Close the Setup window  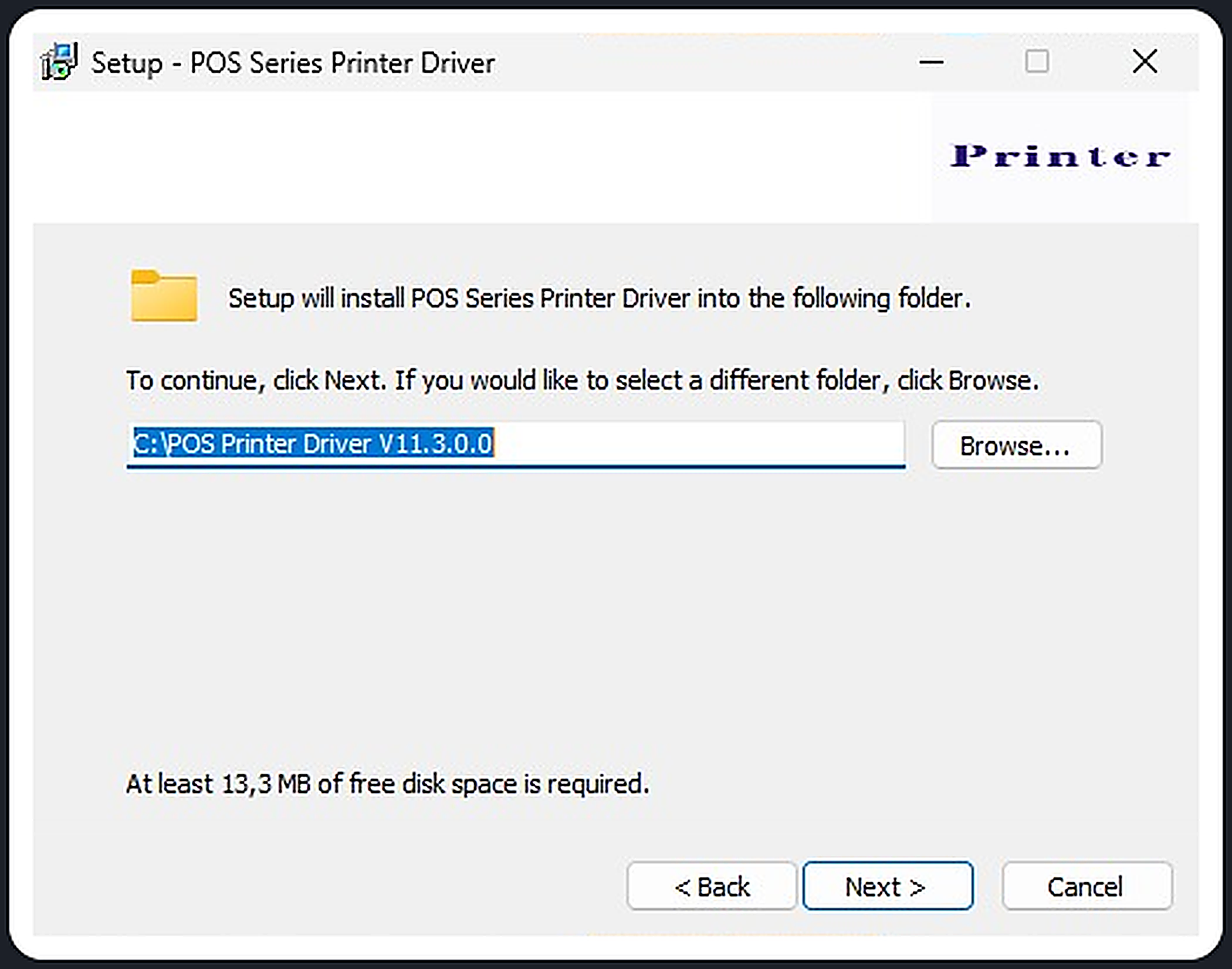(1145, 62)
